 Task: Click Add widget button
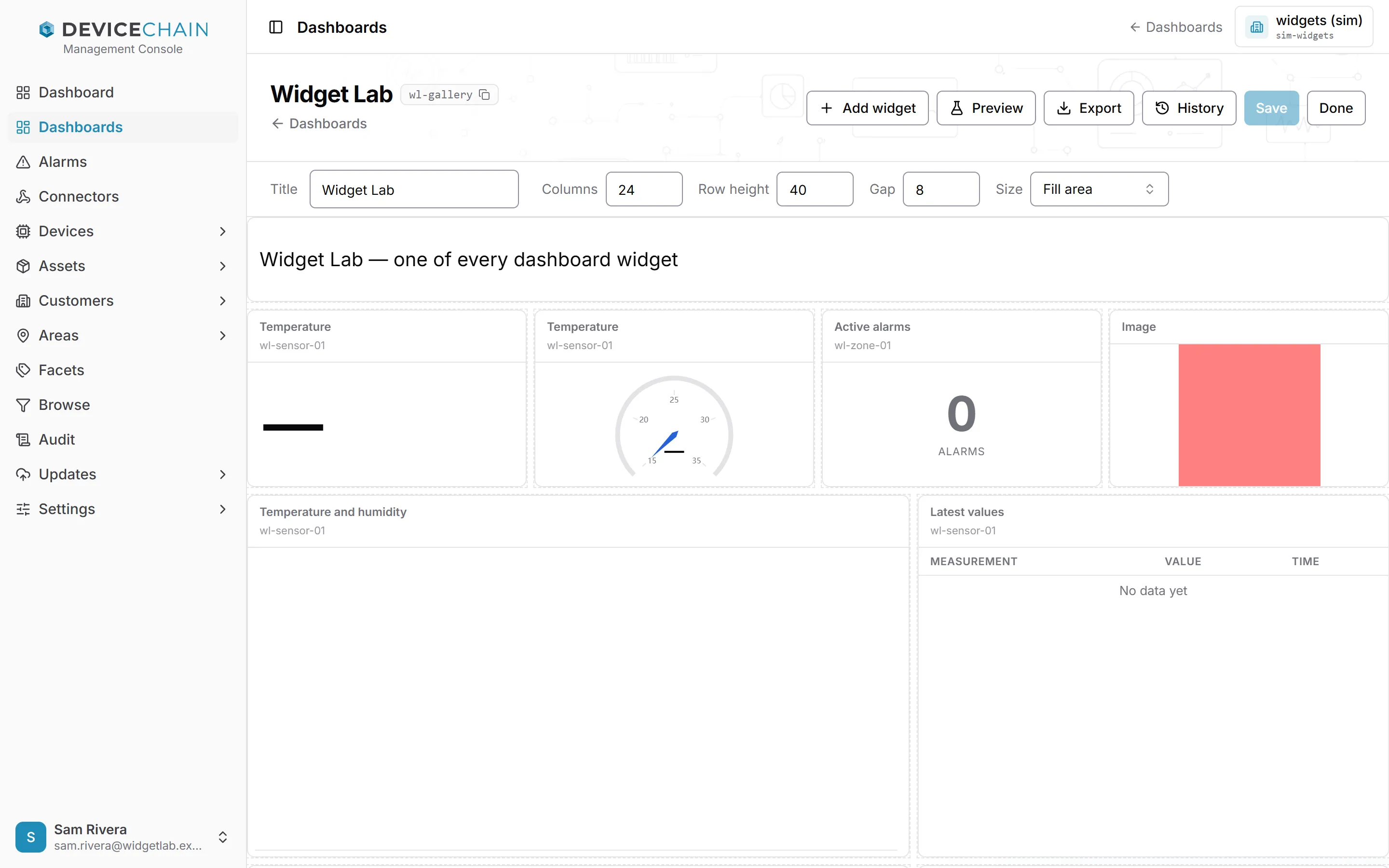(867, 108)
